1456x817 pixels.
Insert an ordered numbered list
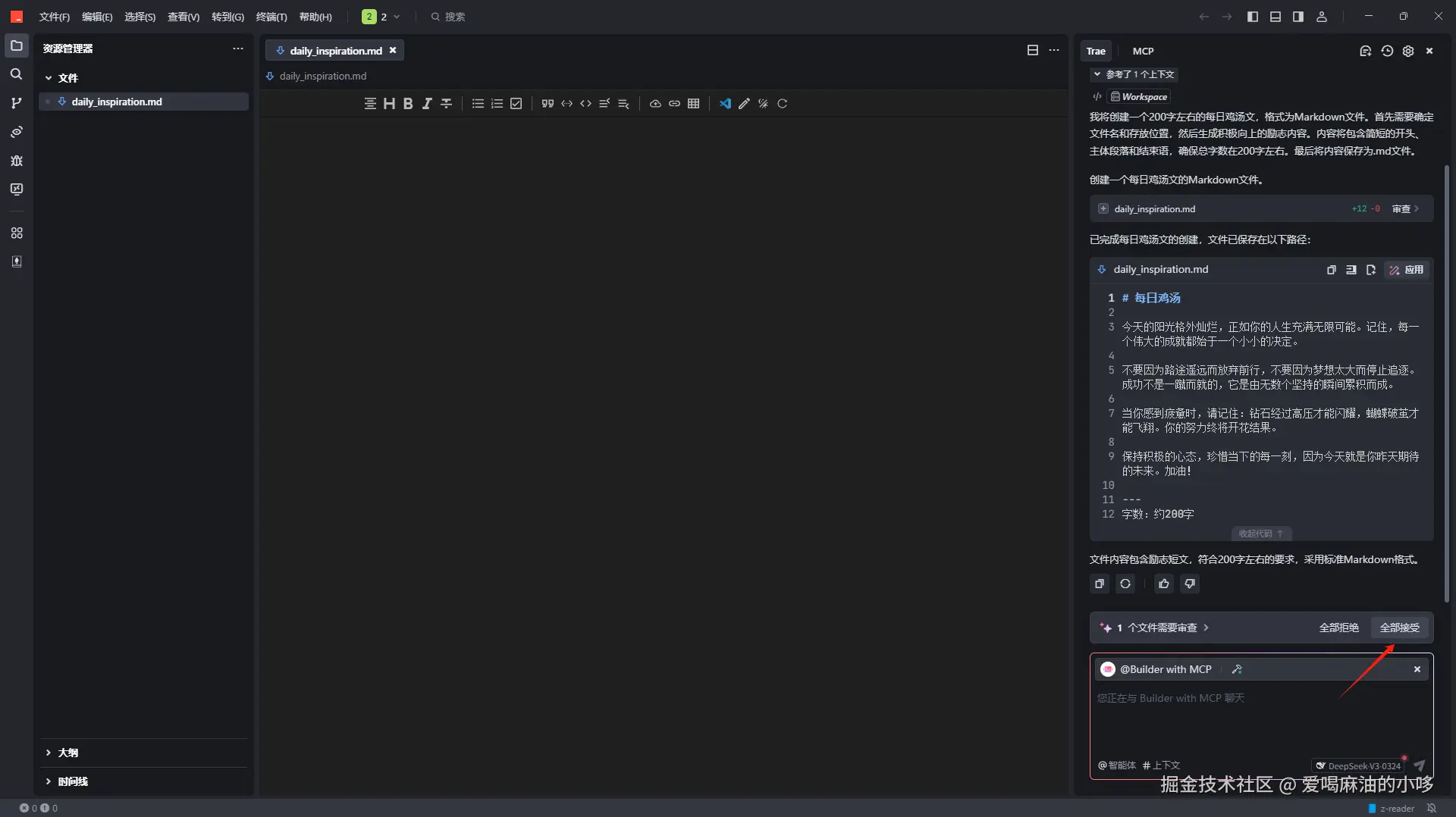point(497,104)
